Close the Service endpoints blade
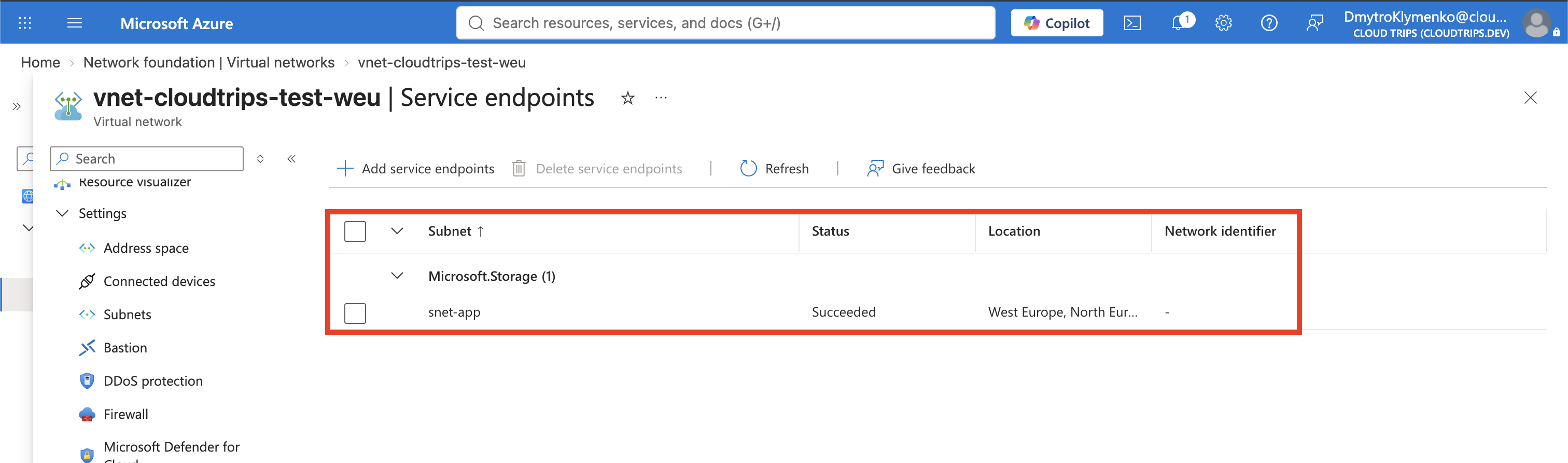The width and height of the screenshot is (1568, 463). point(1530,98)
